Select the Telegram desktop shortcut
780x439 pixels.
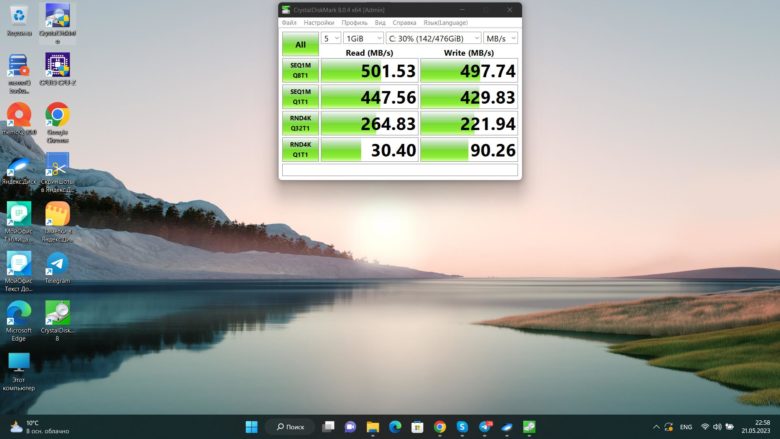pos(57,267)
